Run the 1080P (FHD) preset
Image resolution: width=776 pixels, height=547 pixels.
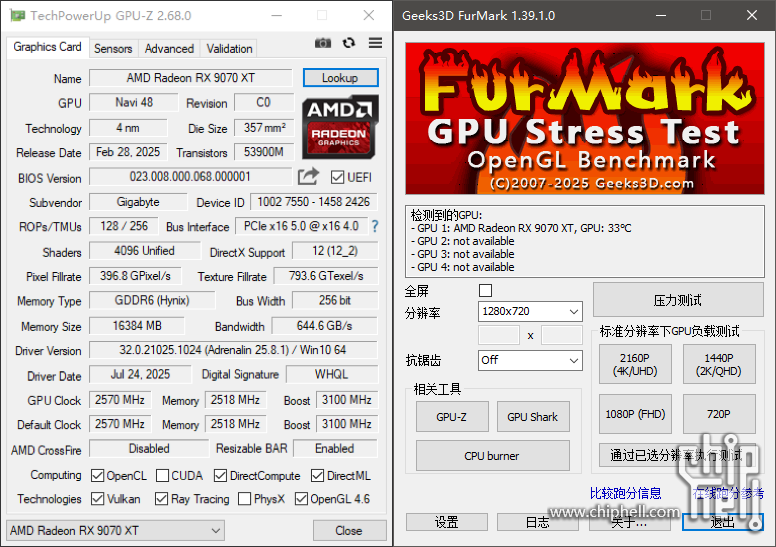click(x=635, y=414)
